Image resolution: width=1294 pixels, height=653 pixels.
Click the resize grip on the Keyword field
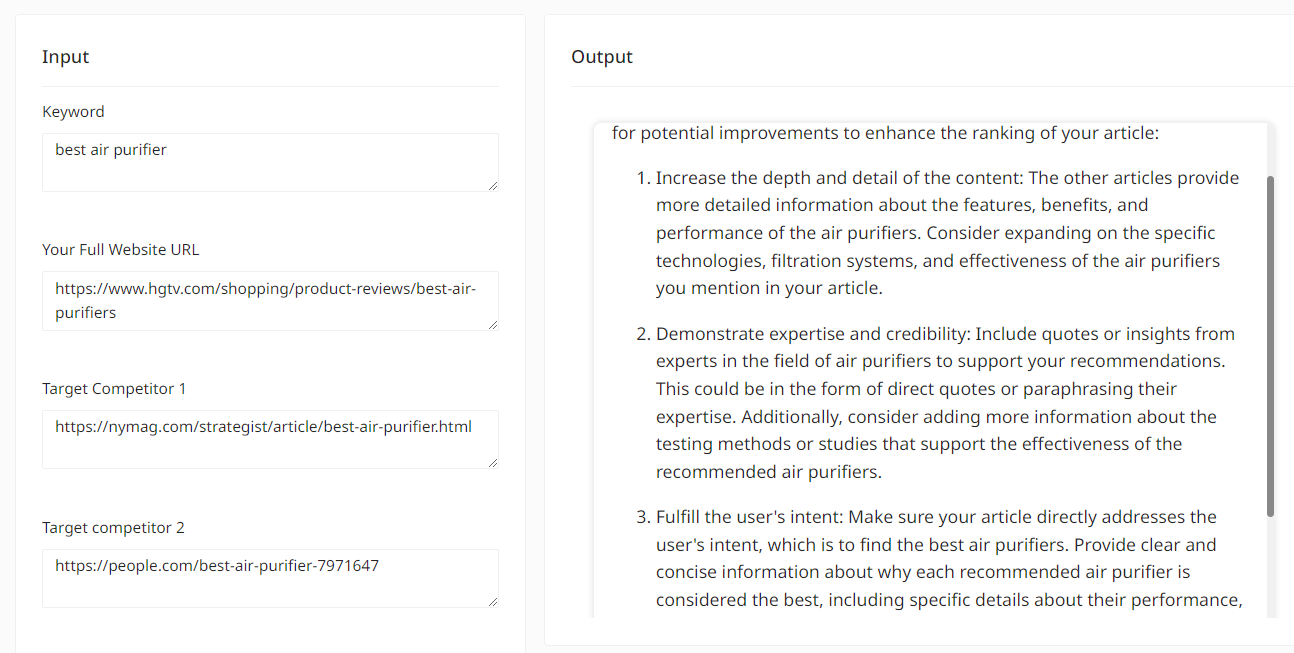[494, 188]
